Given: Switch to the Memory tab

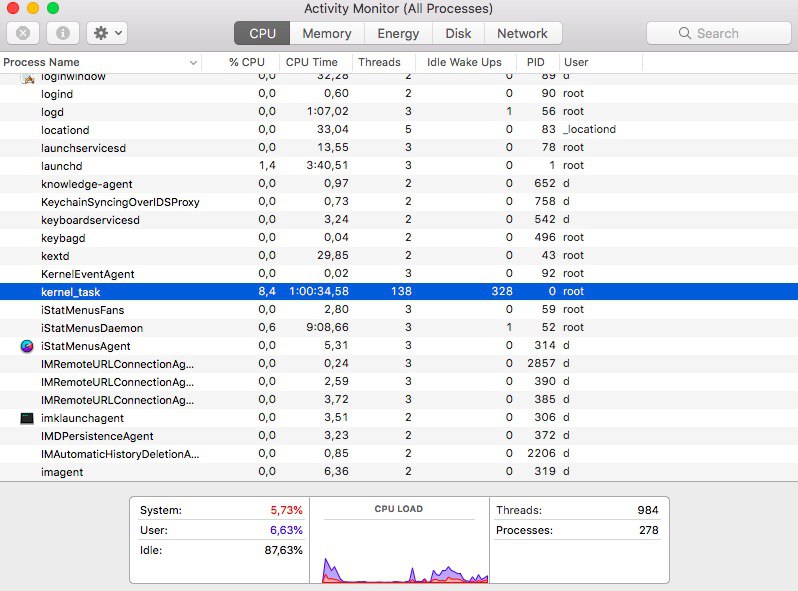Looking at the screenshot, I should pos(327,33).
